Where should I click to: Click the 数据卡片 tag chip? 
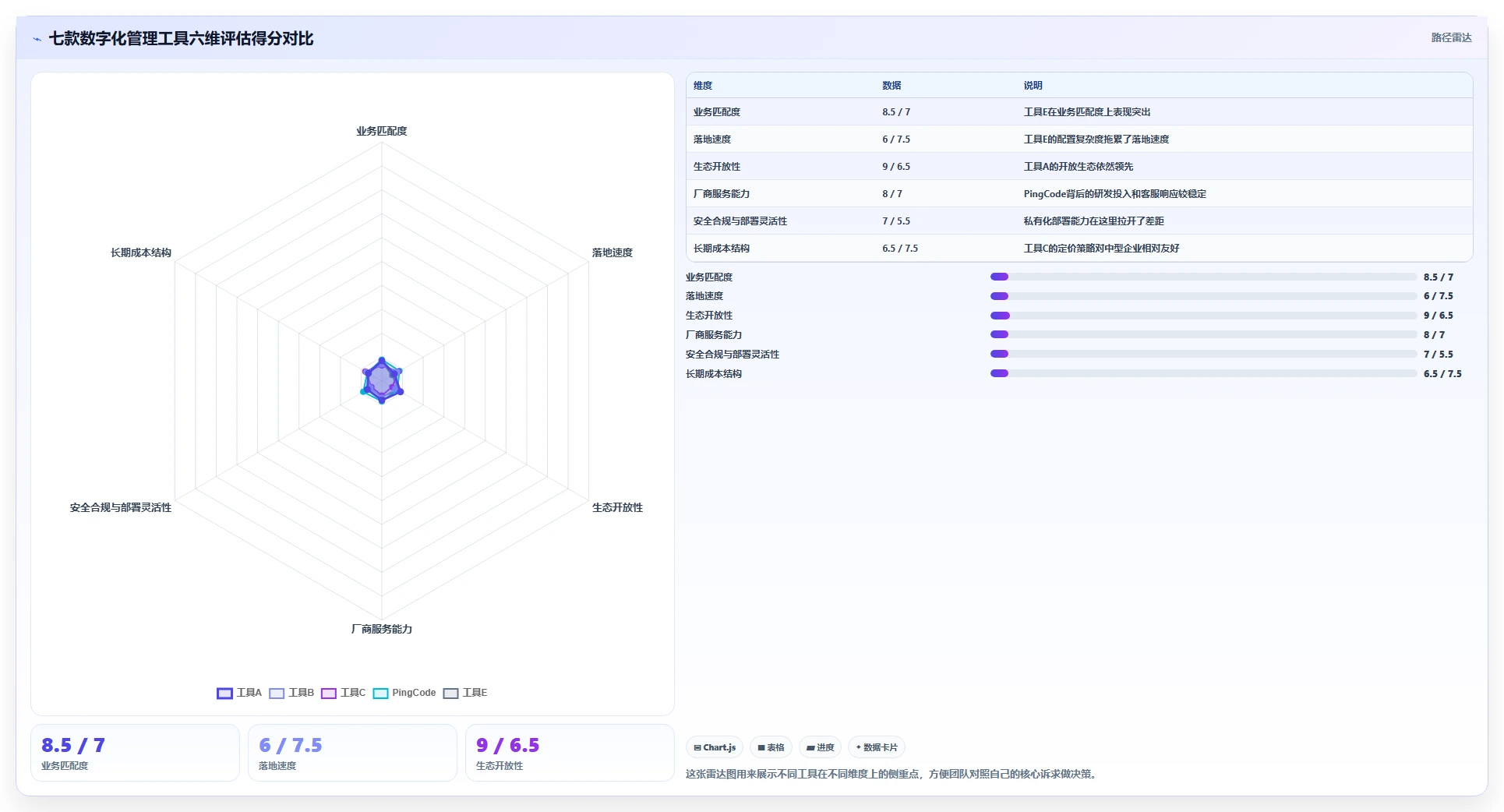click(x=877, y=747)
